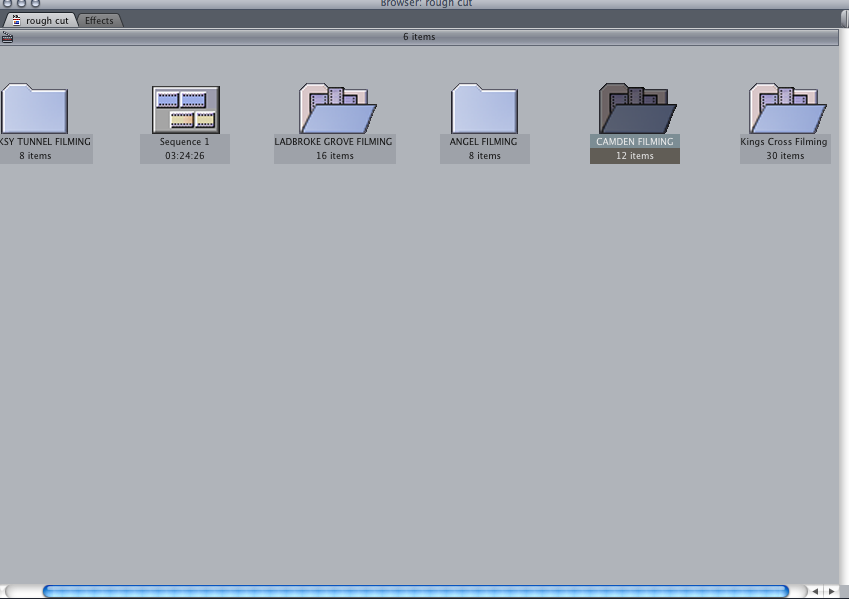Select the LADBROKE GROVE FILMING bin icon
Image resolution: width=849 pixels, height=599 pixels.
click(x=337, y=108)
